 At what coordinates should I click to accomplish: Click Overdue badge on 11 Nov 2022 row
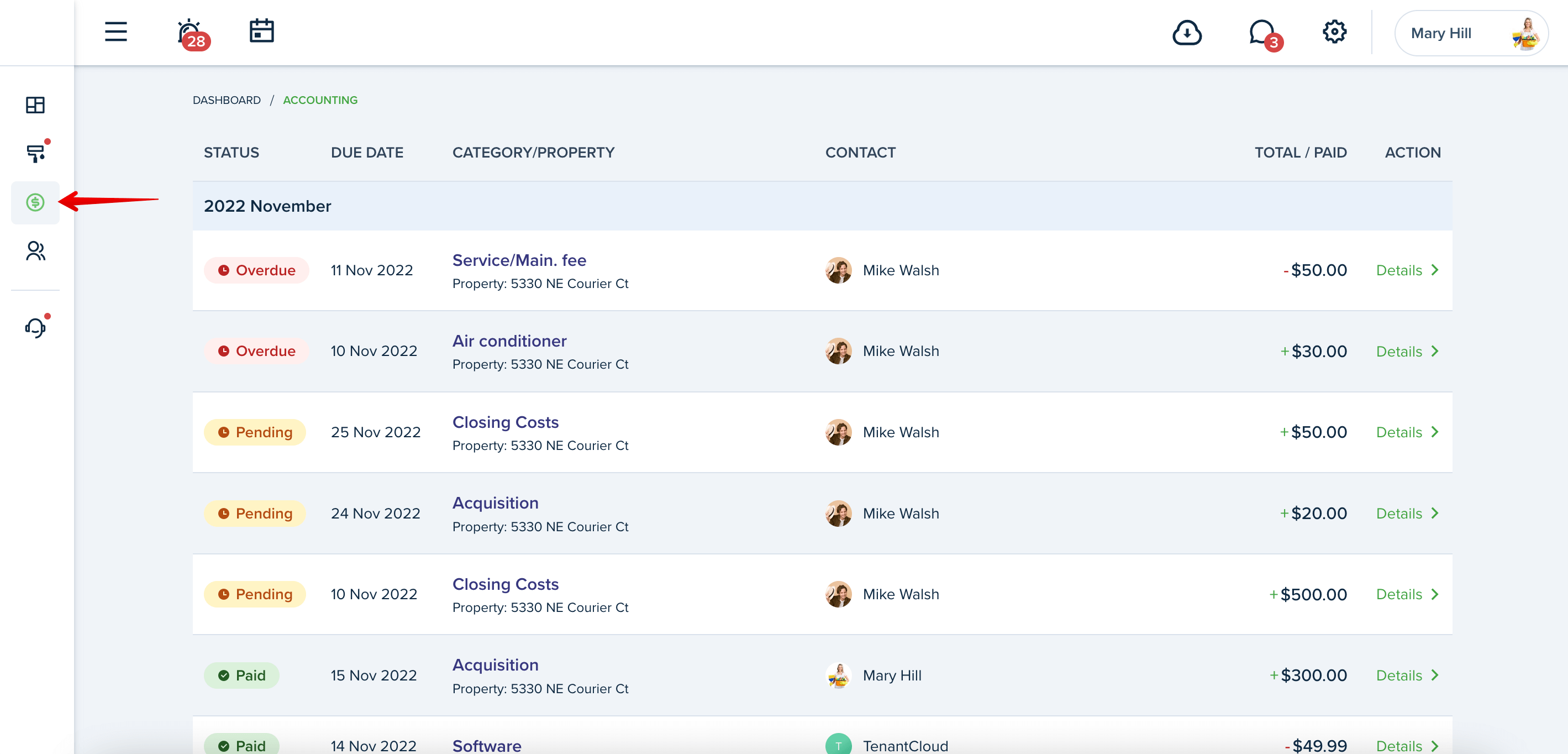[256, 270]
